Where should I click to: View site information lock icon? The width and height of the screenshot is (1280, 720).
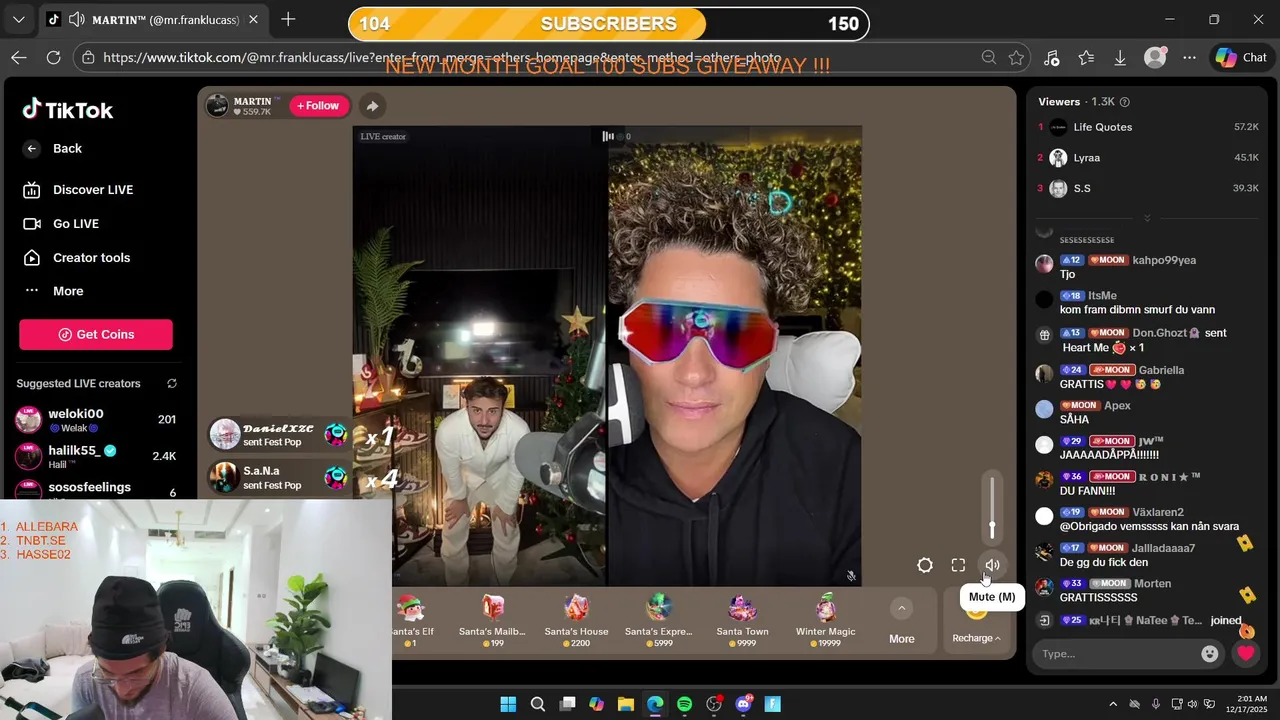[x=89, y=58]
